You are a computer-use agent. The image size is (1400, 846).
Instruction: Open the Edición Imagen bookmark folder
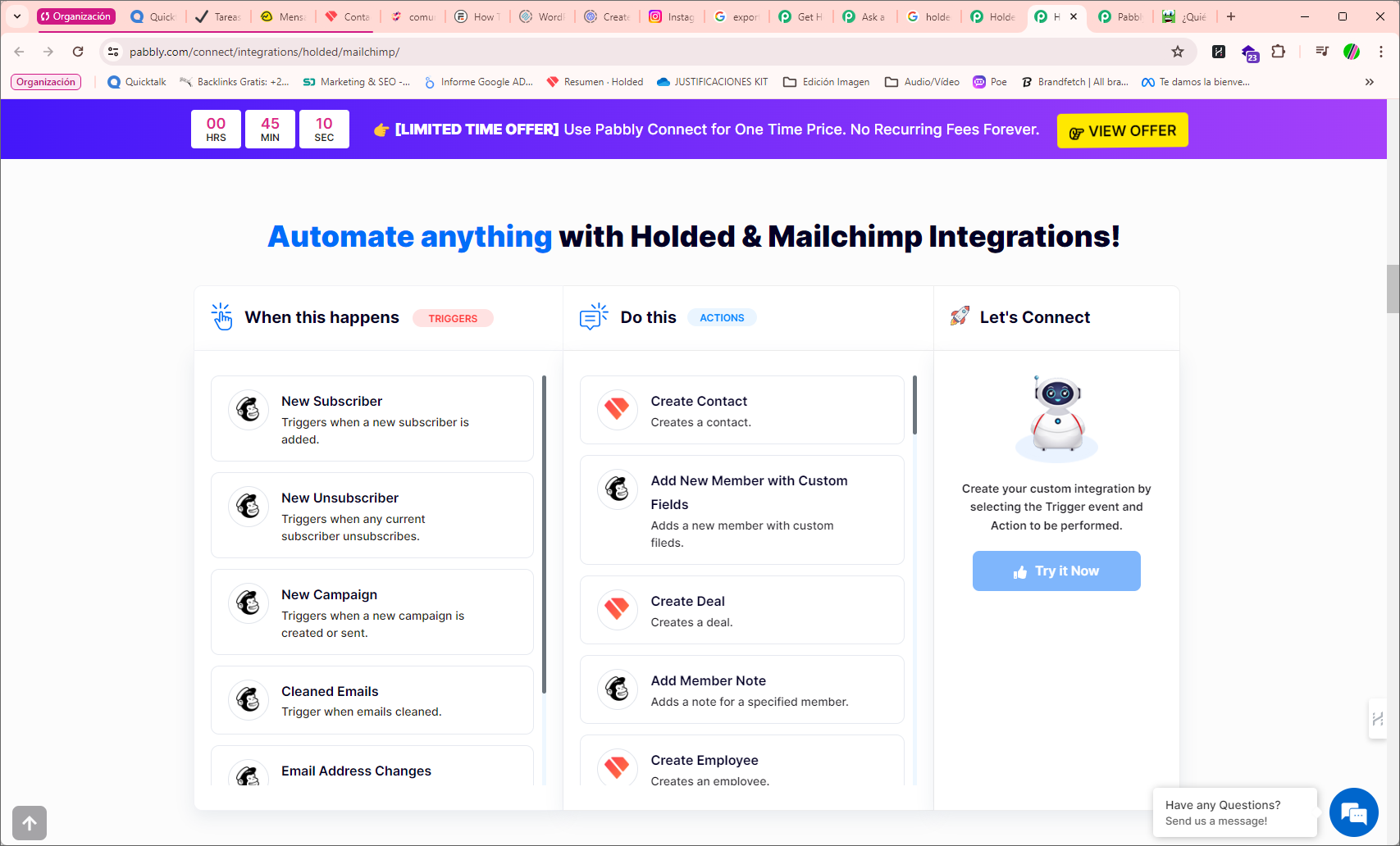pos(827,82)
